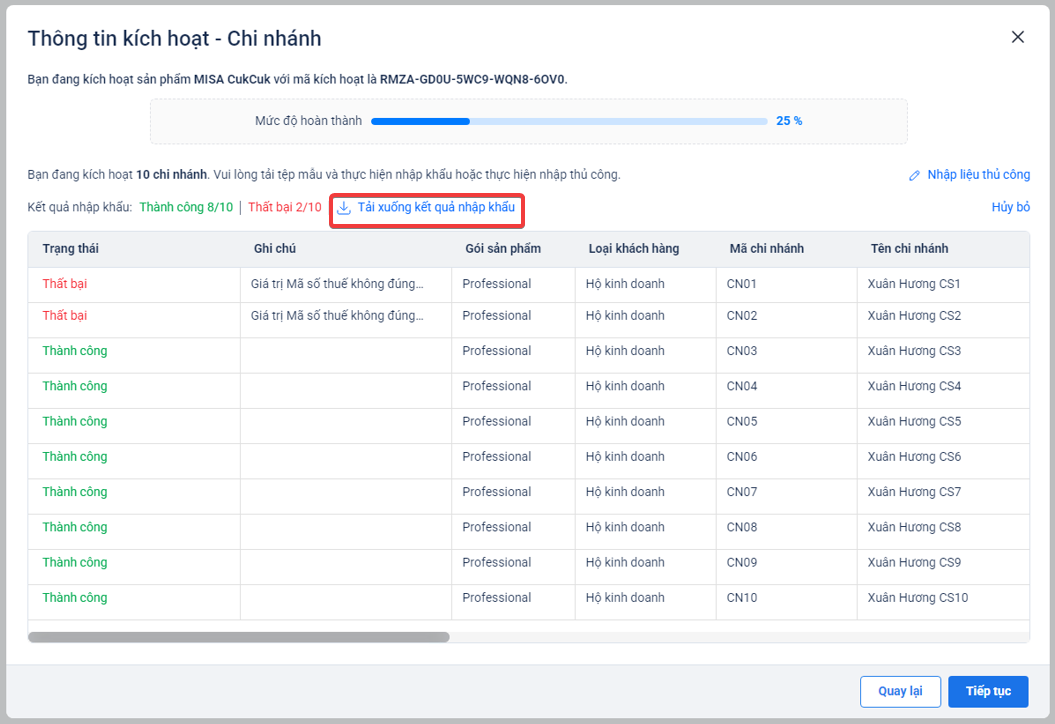
Task: Click the Thành công 8/10 result count
Action: coord(186,207)
